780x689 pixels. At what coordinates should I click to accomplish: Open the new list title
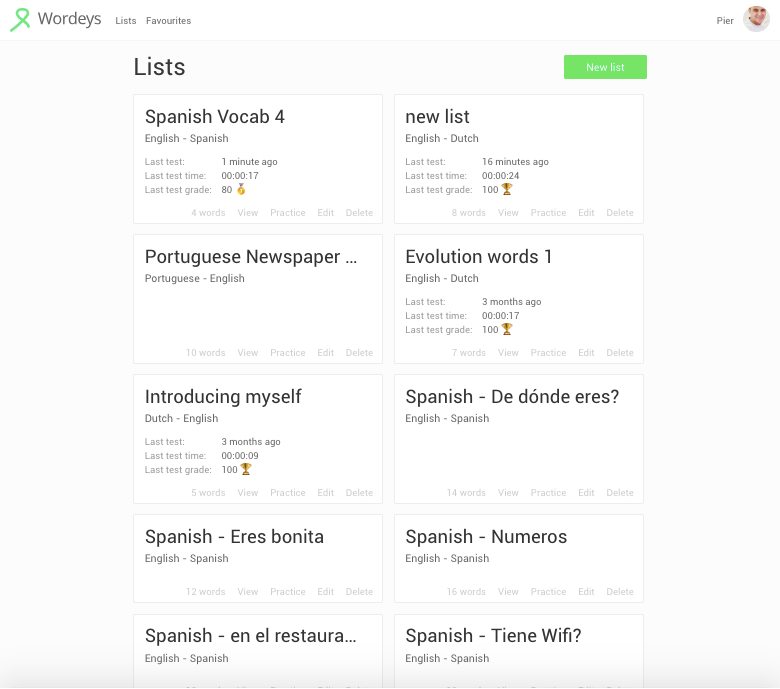pos(437,117)
